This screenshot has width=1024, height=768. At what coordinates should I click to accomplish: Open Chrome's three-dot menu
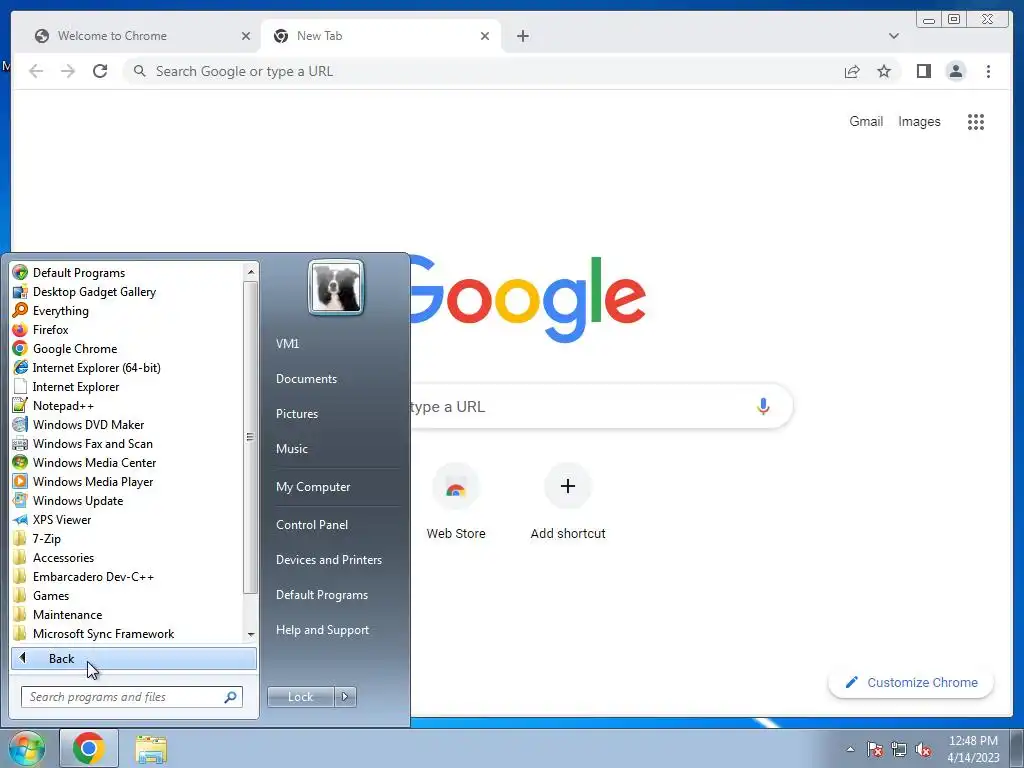988,71
